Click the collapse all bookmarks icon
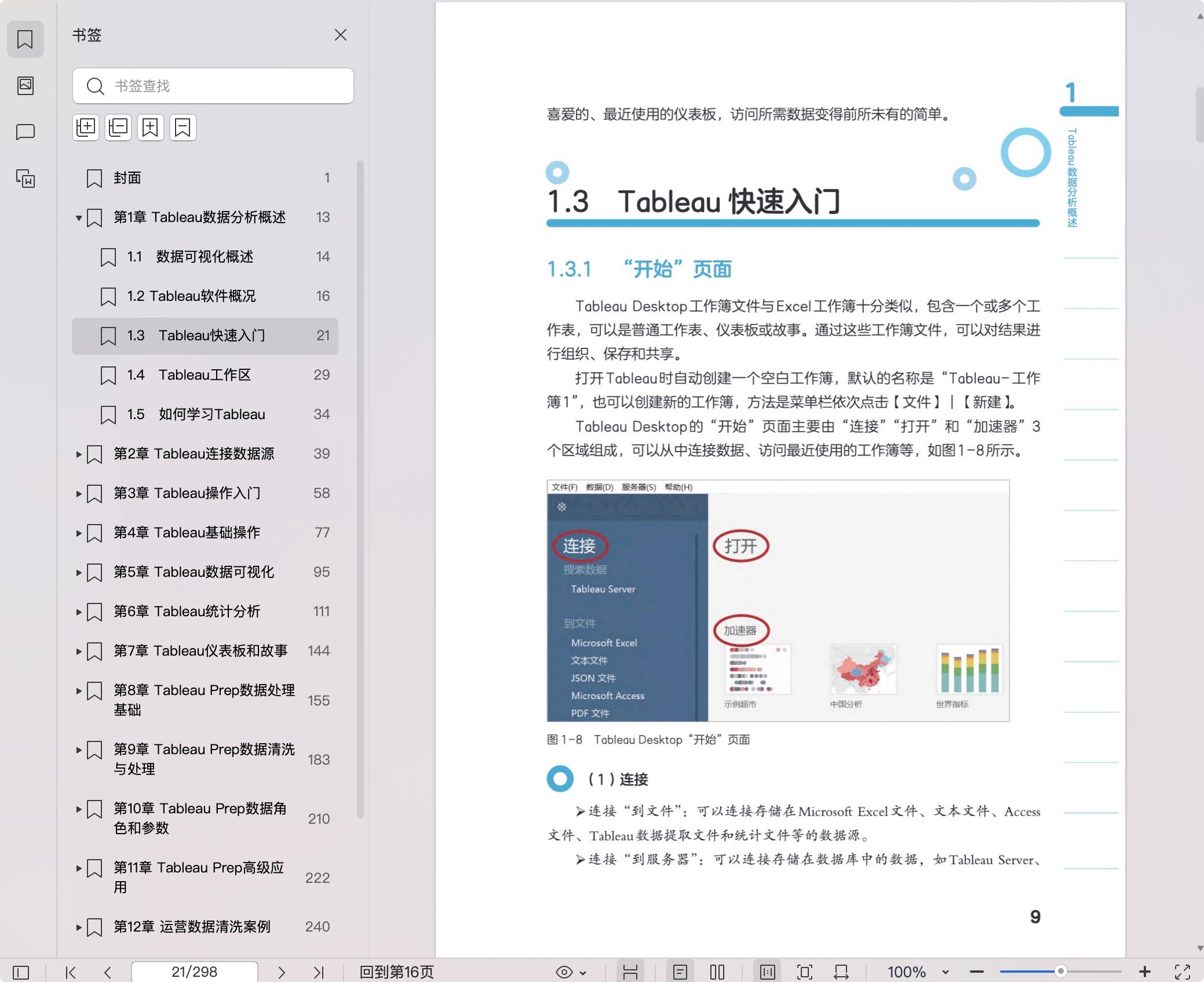This screenshot has height=982, width=1204. pos(118,127)
